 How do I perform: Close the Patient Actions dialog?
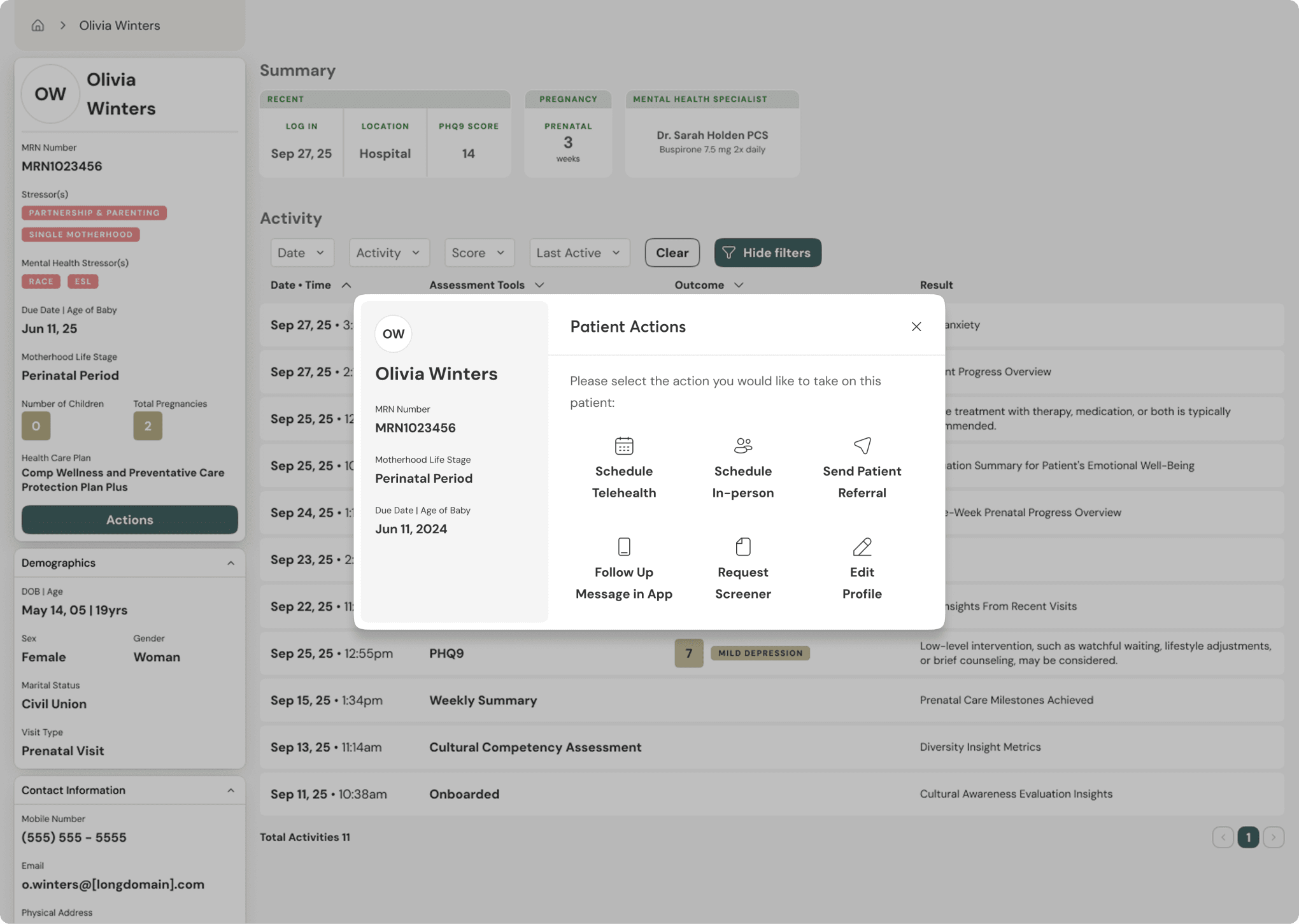coord(916,327)
